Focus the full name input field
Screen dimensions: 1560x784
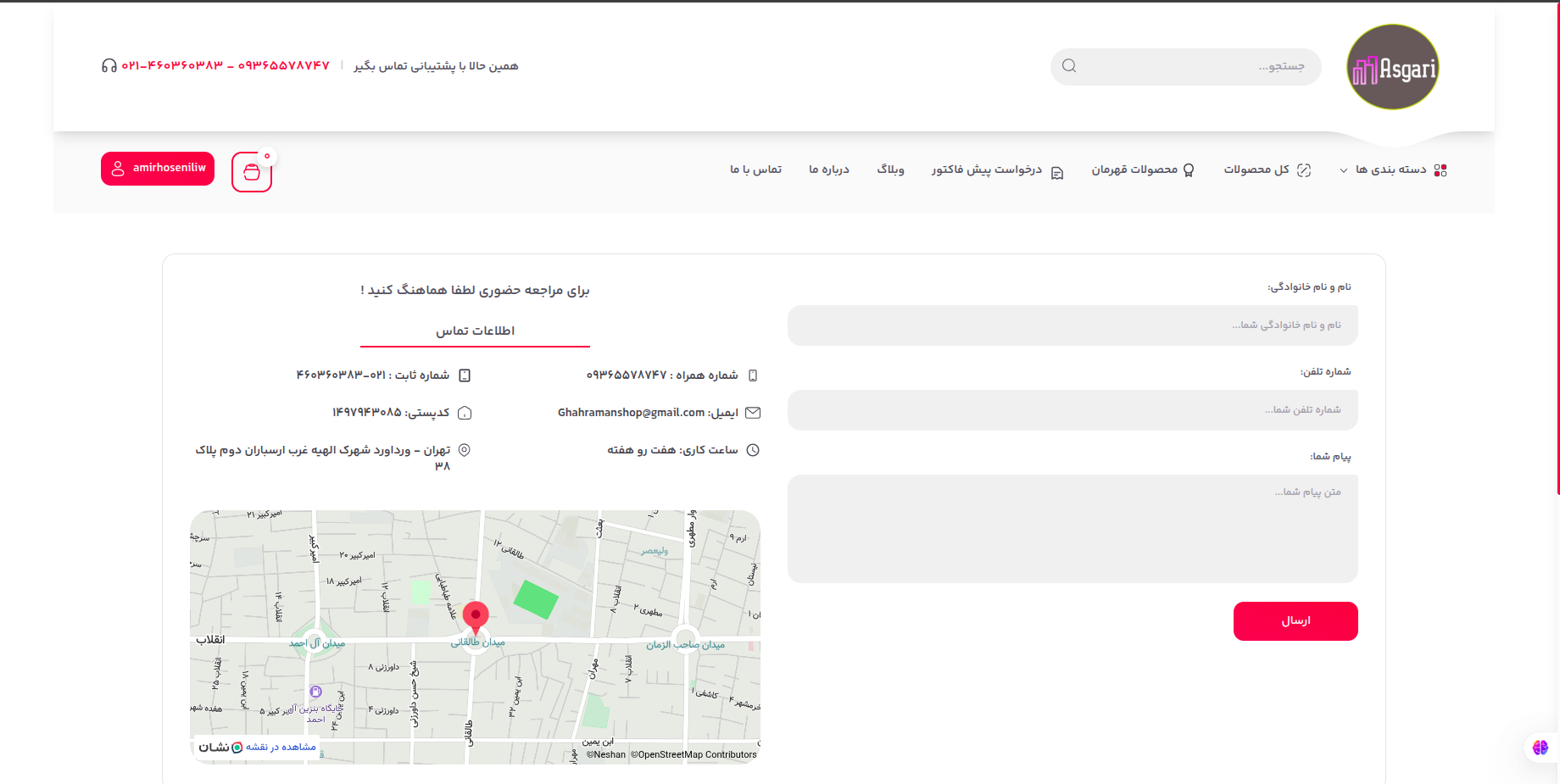1072,325
